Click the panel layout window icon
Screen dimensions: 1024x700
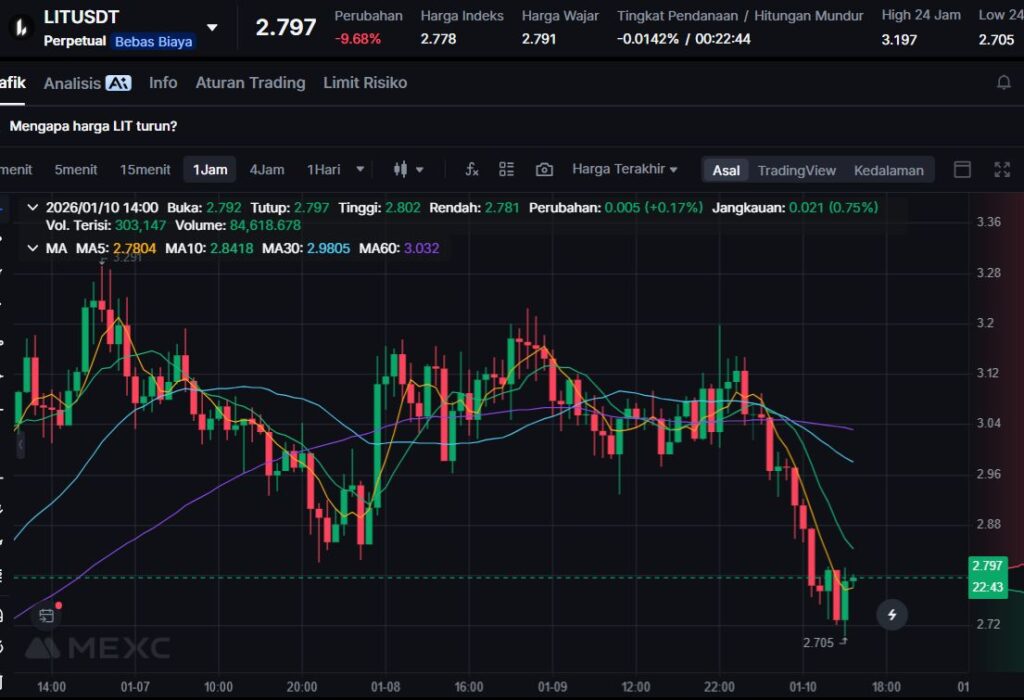[x=962, y=169]
